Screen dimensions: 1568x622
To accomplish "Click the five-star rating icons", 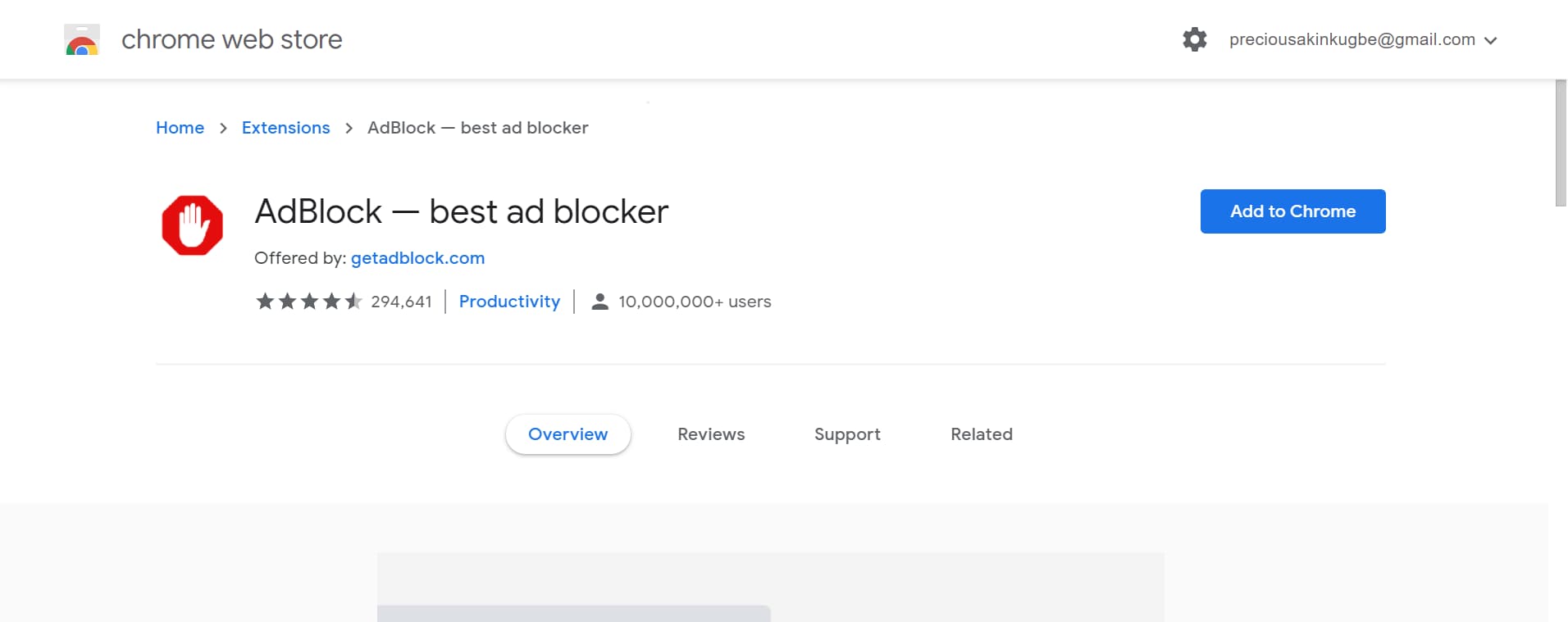I will tap(309, 302).
